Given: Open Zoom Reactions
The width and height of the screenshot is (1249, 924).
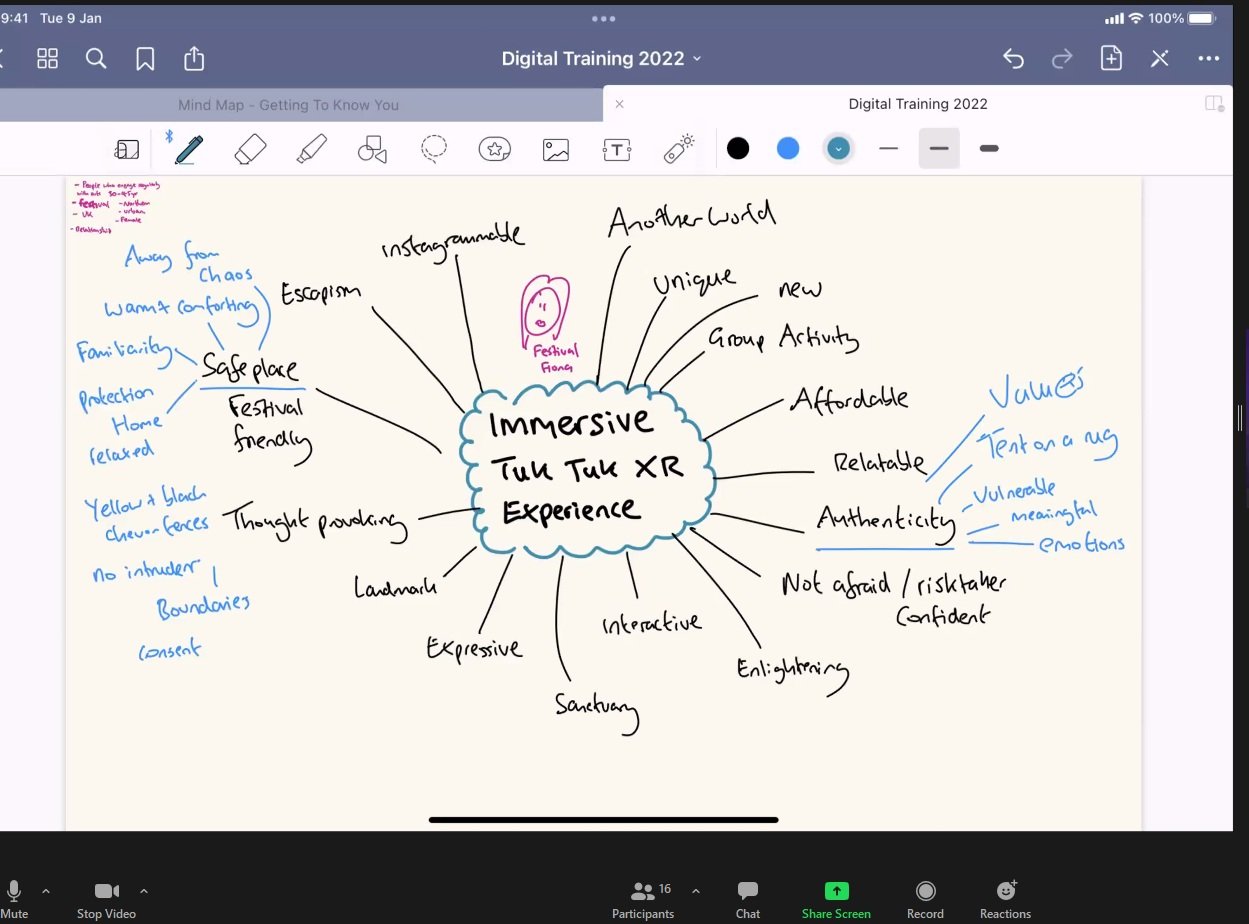Looking at the screenshot, I should click(1005, 897).
